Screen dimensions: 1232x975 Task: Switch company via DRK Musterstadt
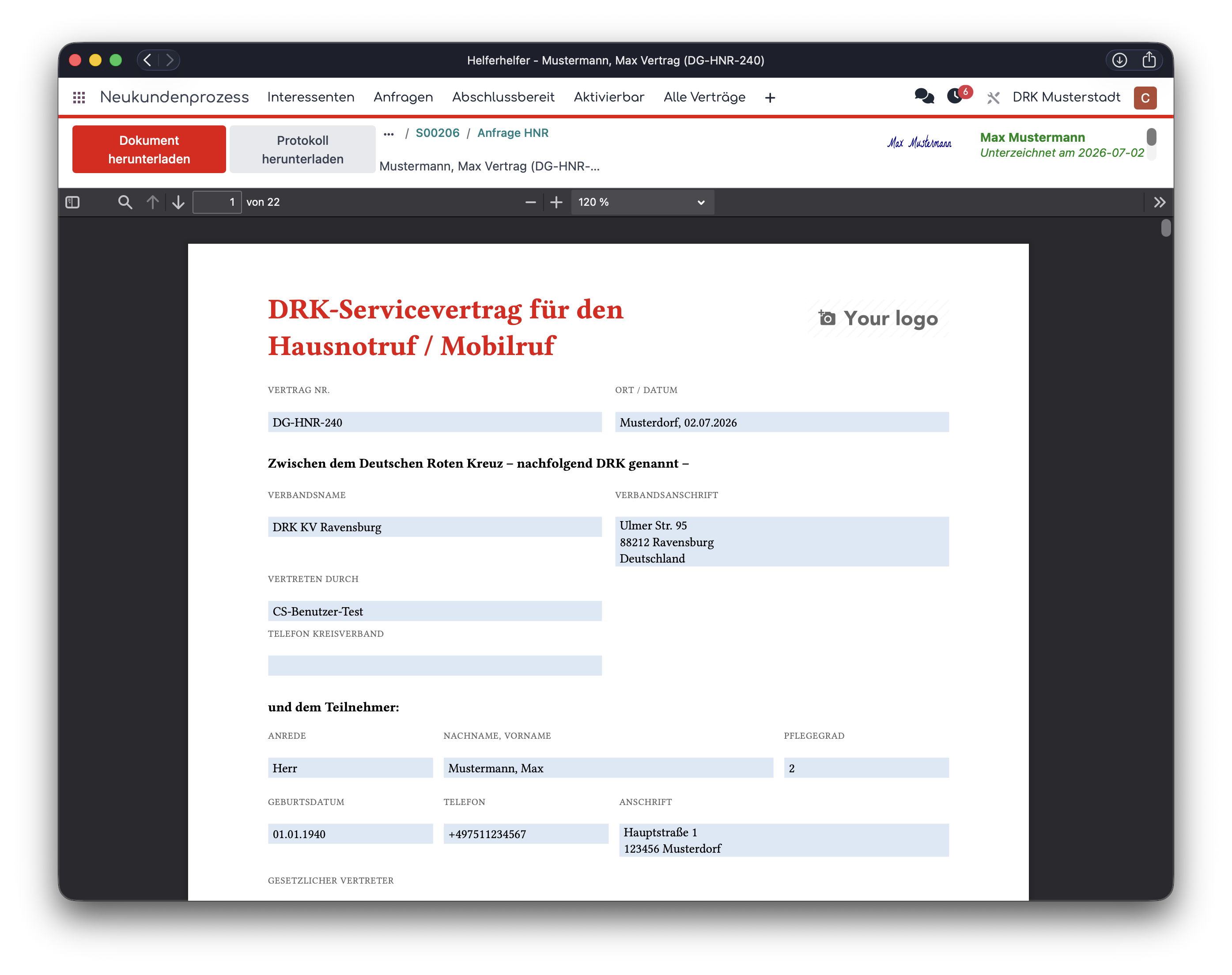1066,97
